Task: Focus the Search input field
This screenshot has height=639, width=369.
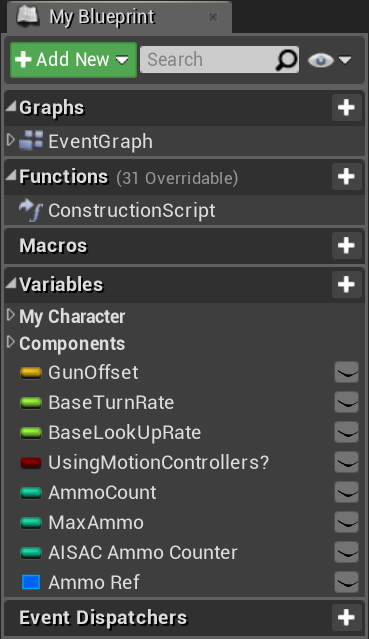Action: coord(210,60)
